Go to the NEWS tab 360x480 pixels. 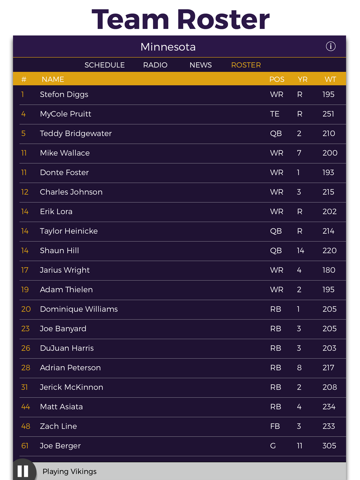point(200,65)
